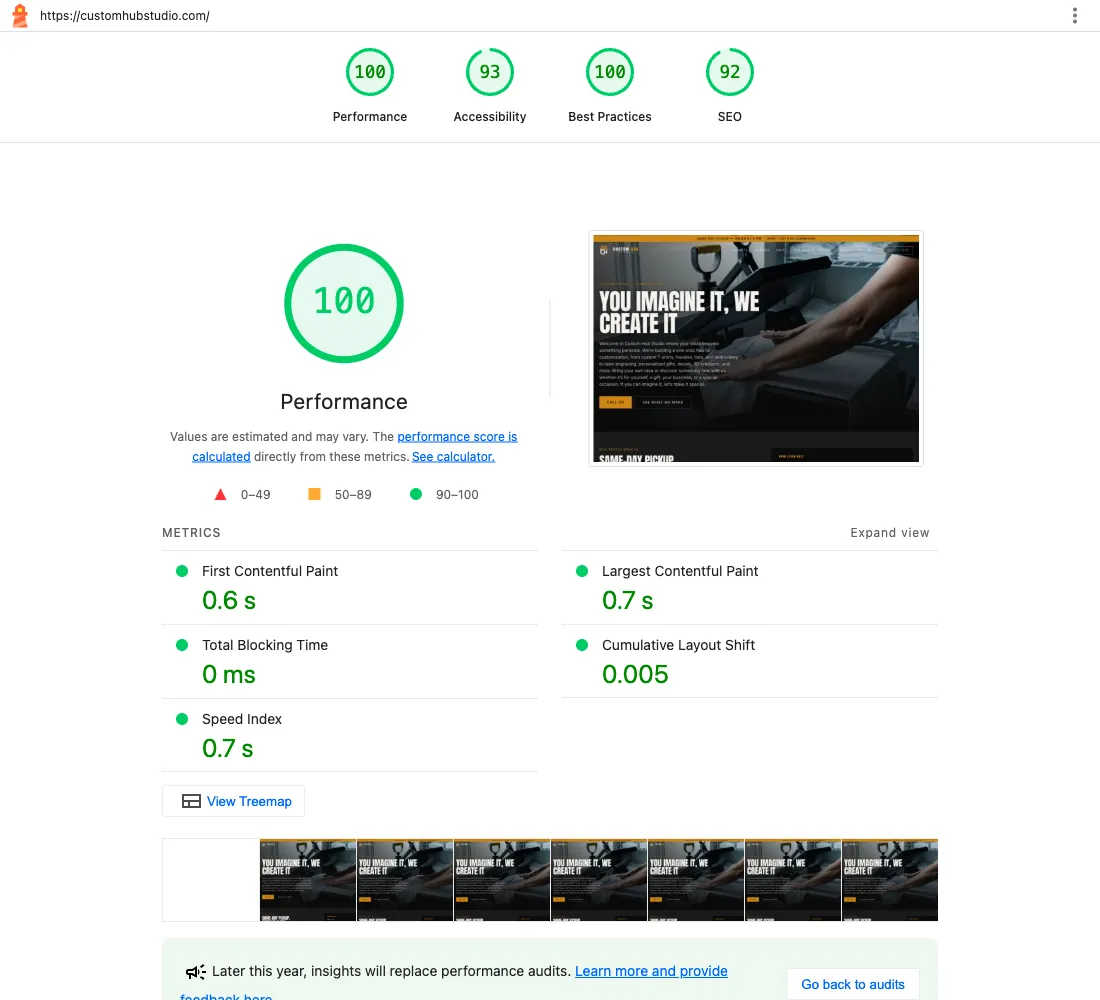Click the Best Practices label in the header

coord(610,116)
